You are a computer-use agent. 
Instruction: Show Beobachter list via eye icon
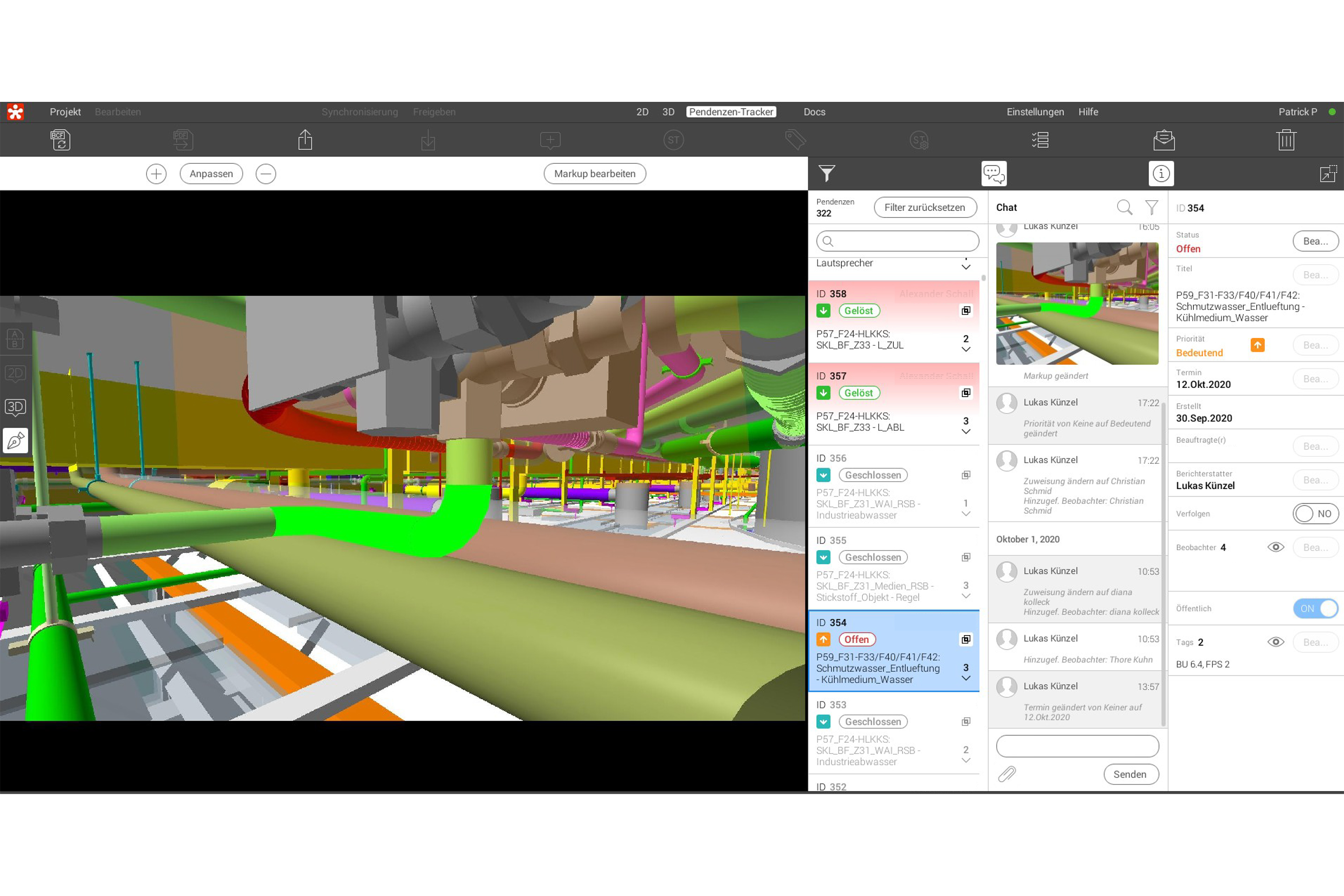coord(1275,547)
